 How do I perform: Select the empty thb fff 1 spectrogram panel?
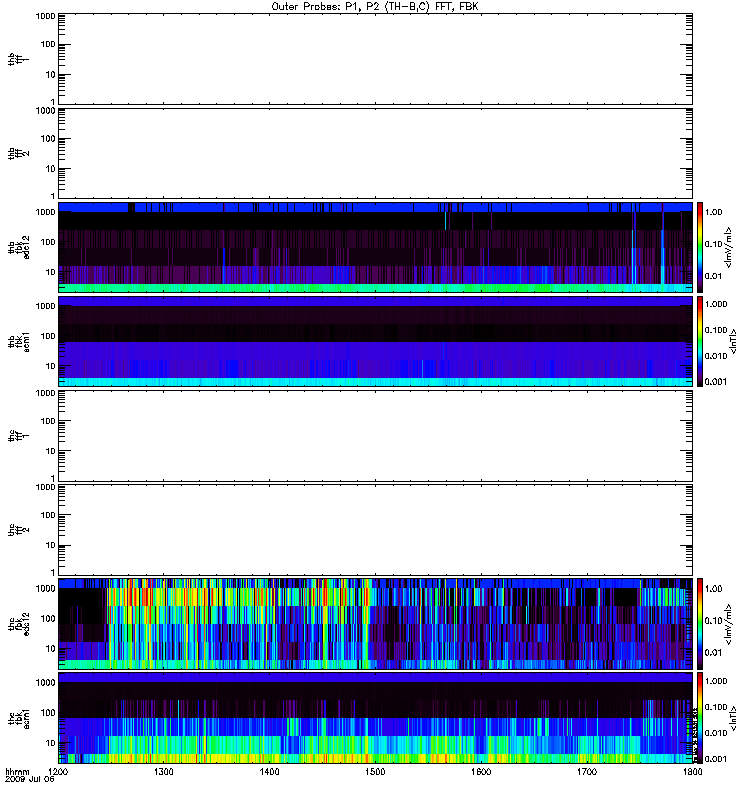pyautogui.click(x=375, y=59)
